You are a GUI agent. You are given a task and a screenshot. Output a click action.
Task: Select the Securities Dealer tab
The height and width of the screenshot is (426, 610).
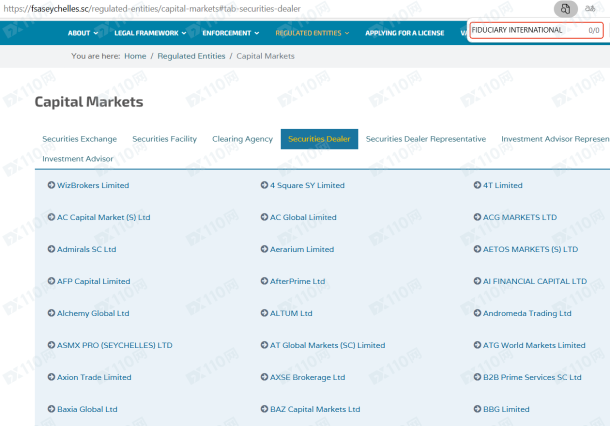[x=319, y=139]
